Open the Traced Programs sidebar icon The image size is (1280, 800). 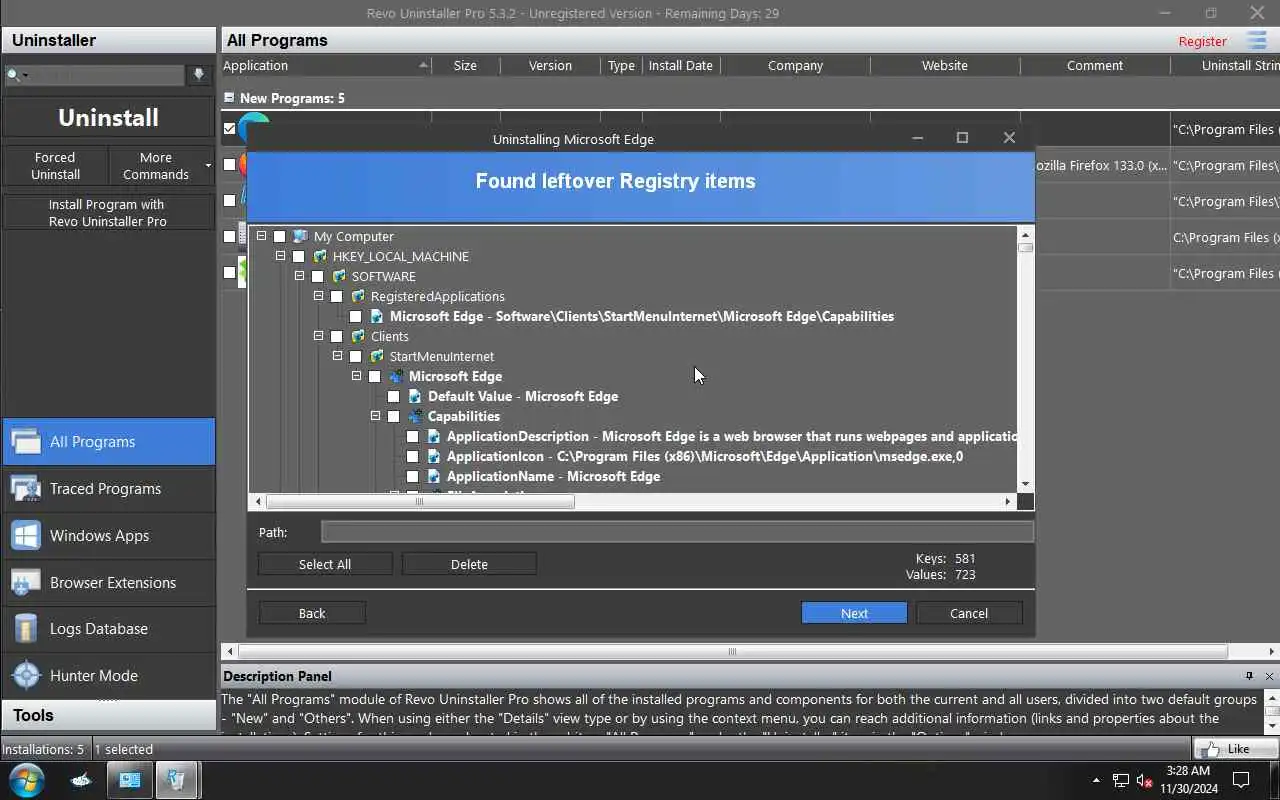pyautogui.click(x=26, y=489)
